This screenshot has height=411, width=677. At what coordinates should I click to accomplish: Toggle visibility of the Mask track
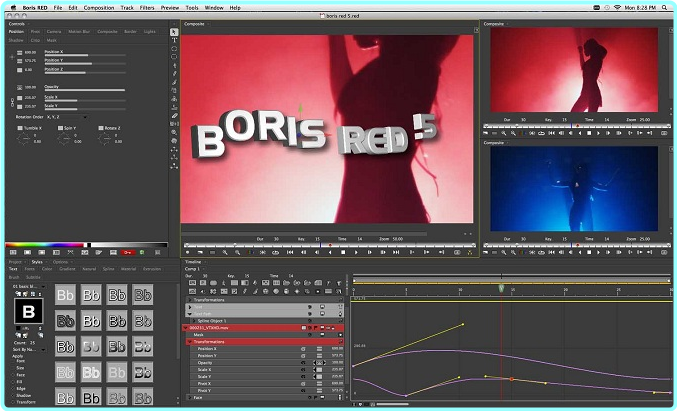coord(310,335)
